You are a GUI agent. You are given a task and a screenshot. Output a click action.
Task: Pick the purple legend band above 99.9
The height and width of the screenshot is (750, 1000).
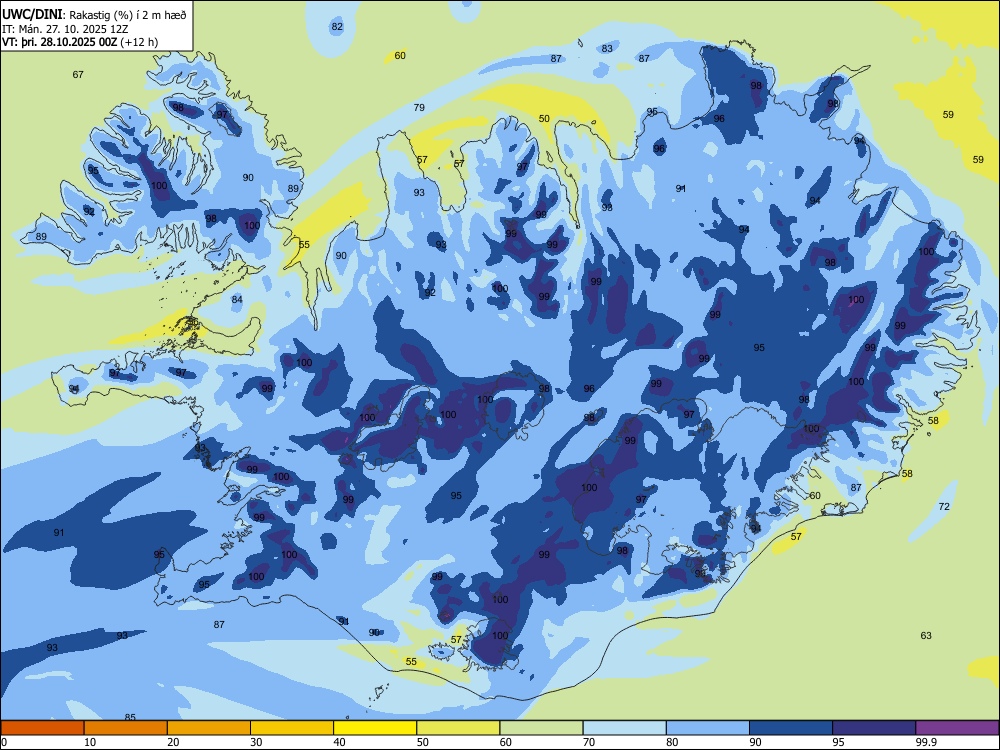coord(957,728)
